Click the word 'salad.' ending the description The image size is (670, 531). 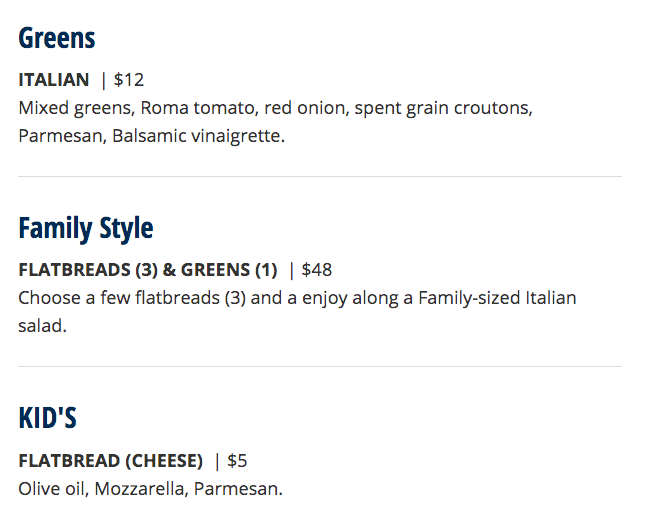coord(42,326)
